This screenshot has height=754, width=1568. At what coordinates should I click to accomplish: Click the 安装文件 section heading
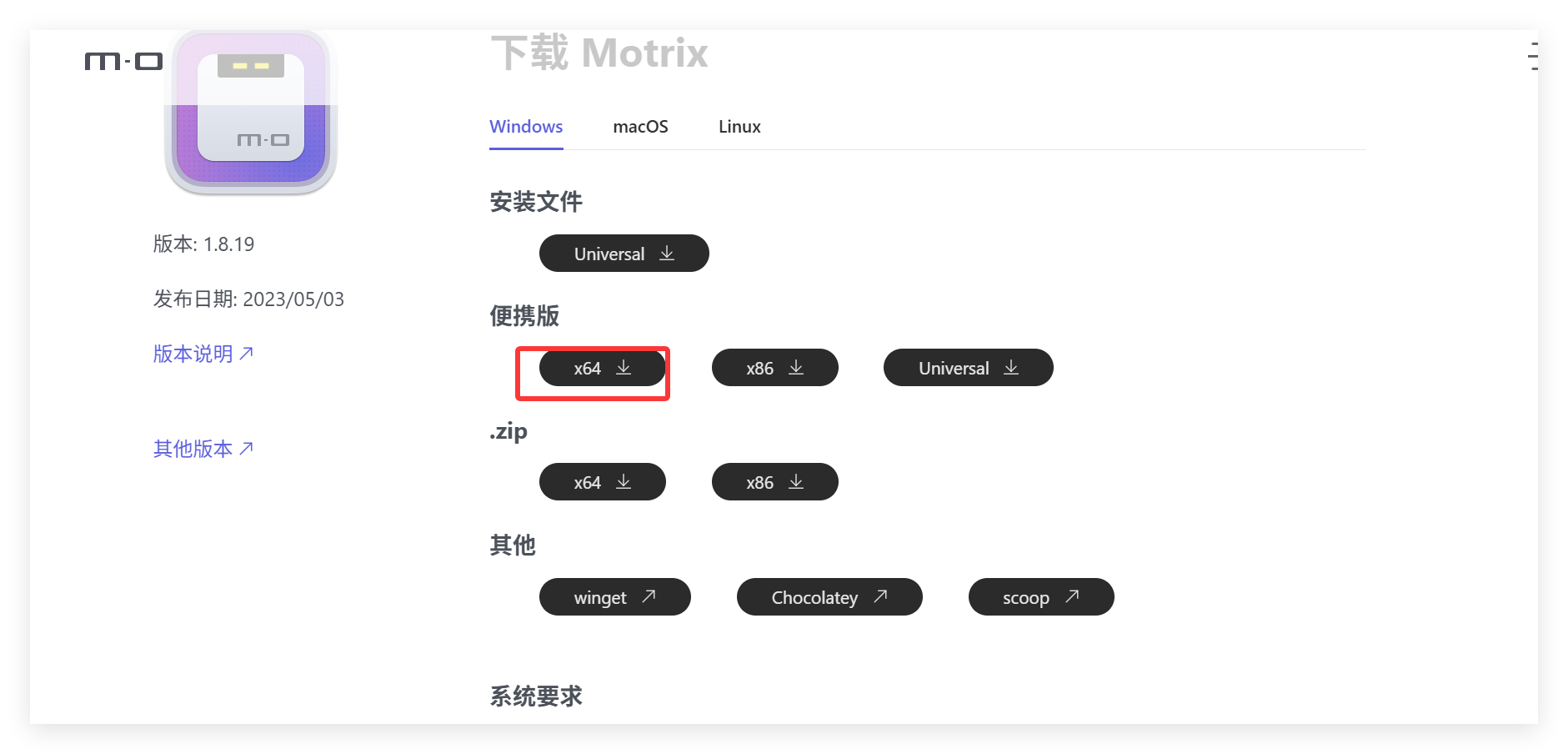pos(536,202)
